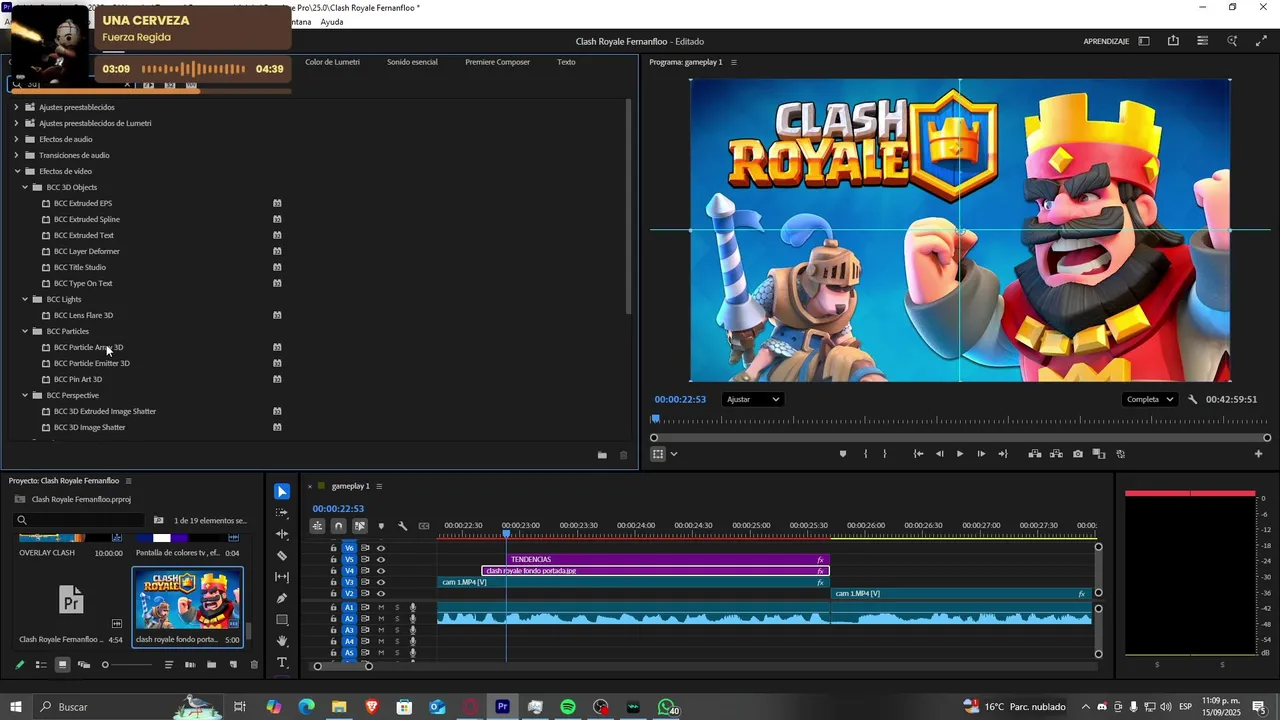Select the Type tool
This screenshot has height=720, width=1280.
point(282,663)
